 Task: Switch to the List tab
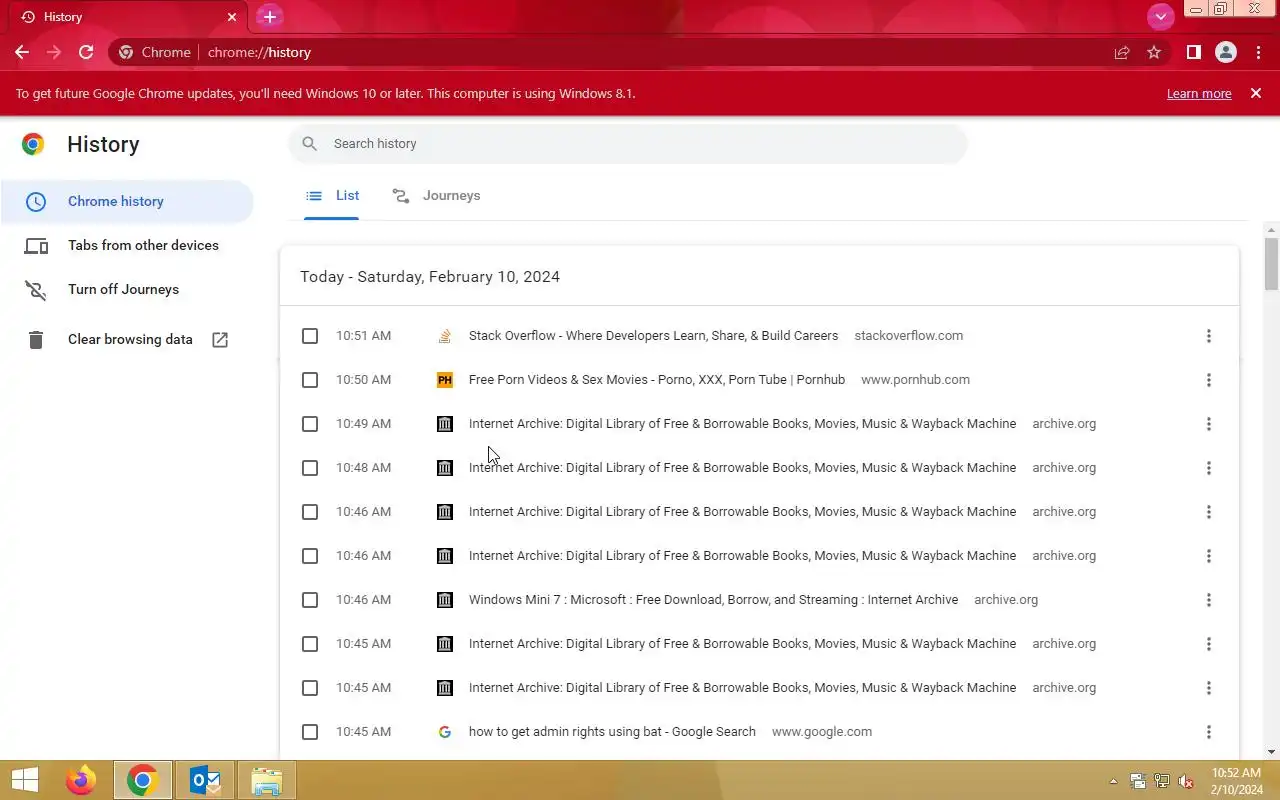coord(332,196)
